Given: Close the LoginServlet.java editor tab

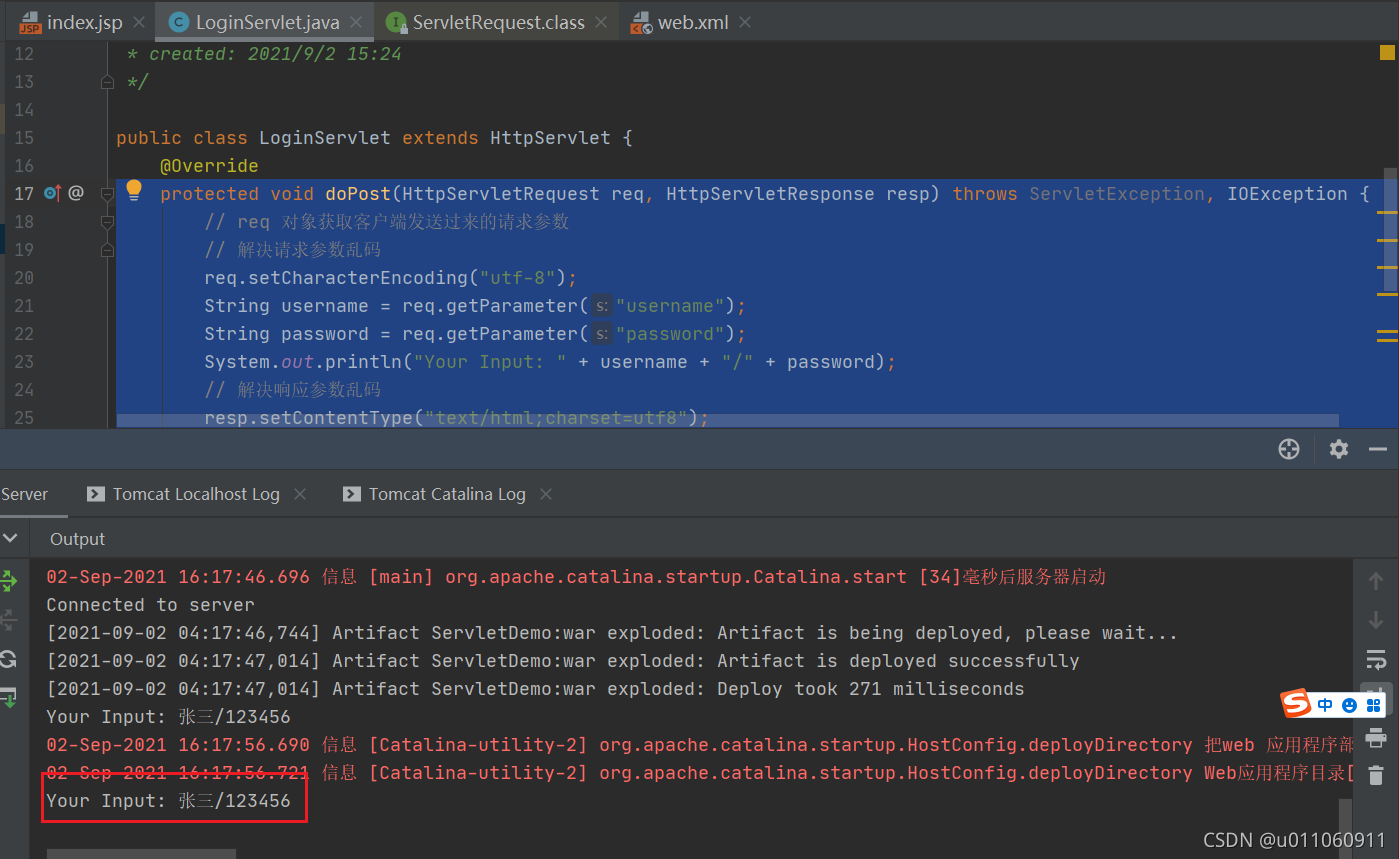Looking at the screenshot, I should pos(357,22).
